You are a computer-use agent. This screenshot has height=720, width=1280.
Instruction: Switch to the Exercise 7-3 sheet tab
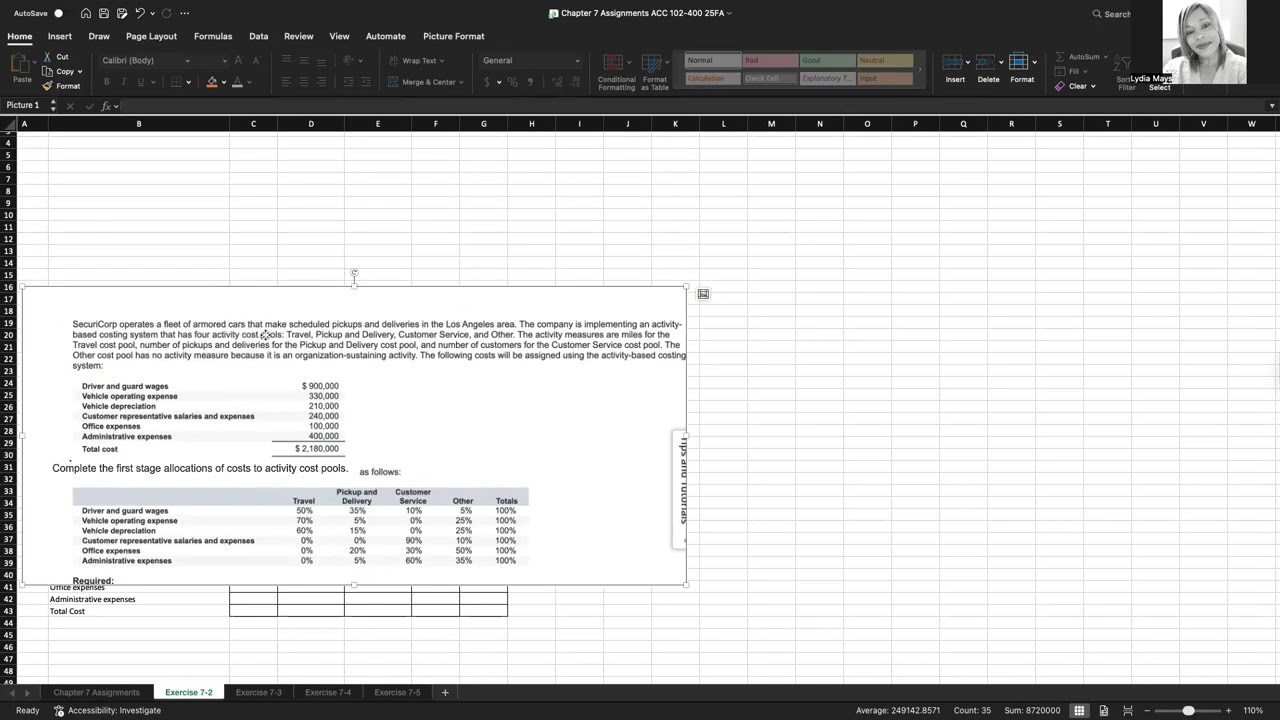pos(258,692)
